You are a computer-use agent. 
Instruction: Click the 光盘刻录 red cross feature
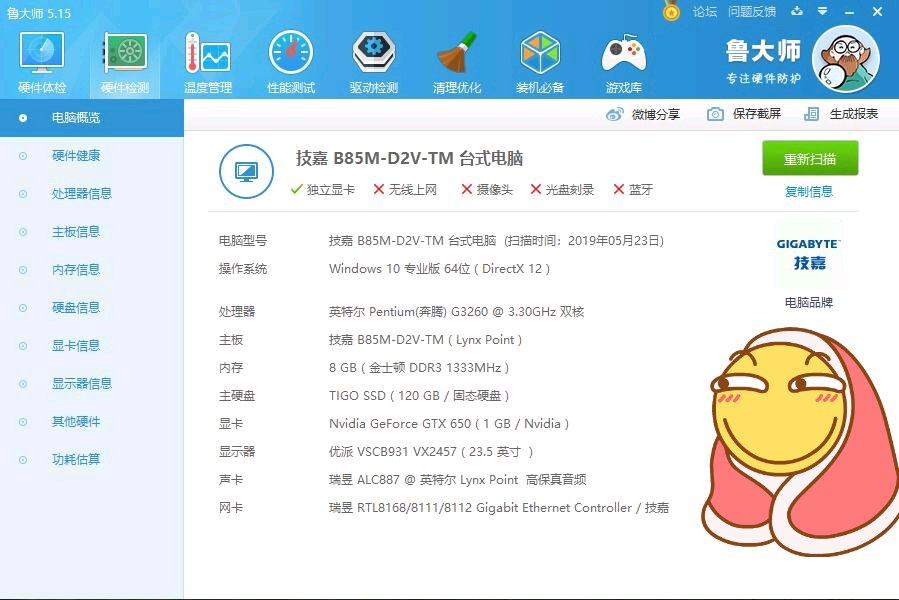[x=562, y=189]
